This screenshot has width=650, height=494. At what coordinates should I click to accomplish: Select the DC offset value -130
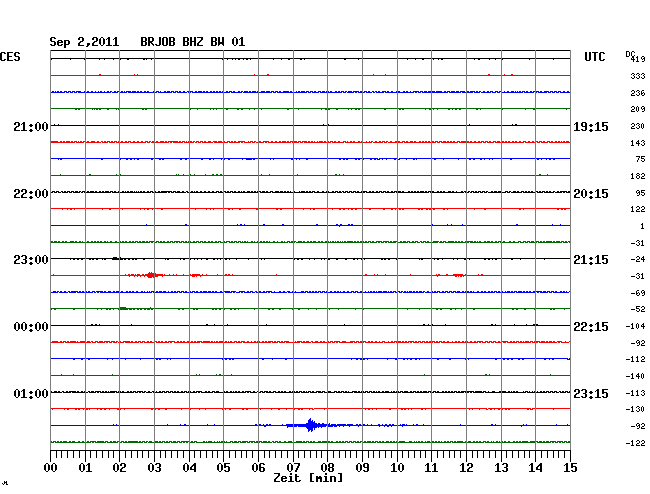pyautogui.click(x=635, y=409)
